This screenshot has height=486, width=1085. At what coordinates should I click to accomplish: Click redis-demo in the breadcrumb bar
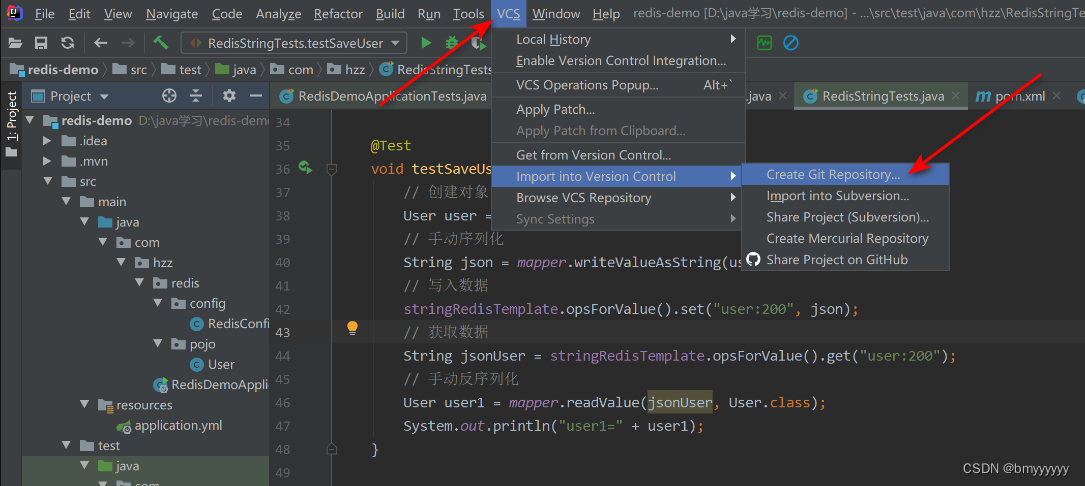pyautogui.click(x=53, y=69)
